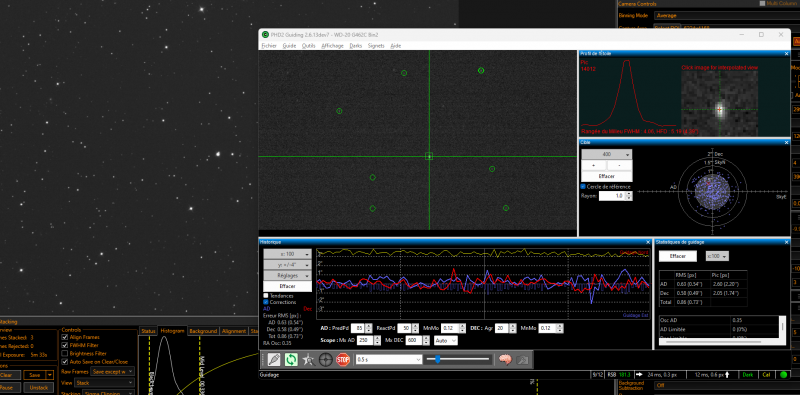Toggle Multi Column checkbox in Camera Controls
Viewport: 800px width, 395px height.
[762, 3]
